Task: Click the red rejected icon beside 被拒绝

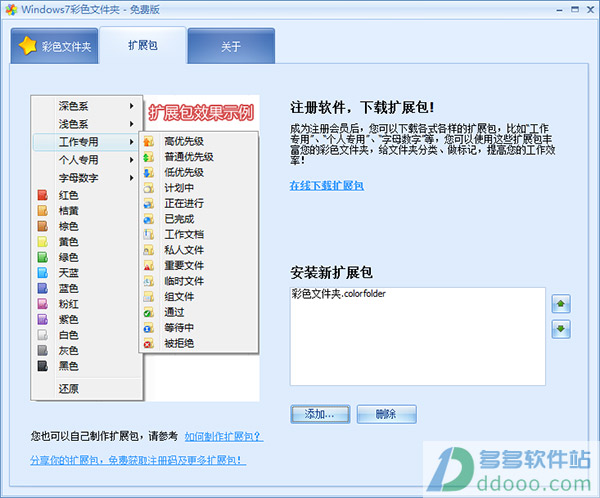Action: (148, 343)
